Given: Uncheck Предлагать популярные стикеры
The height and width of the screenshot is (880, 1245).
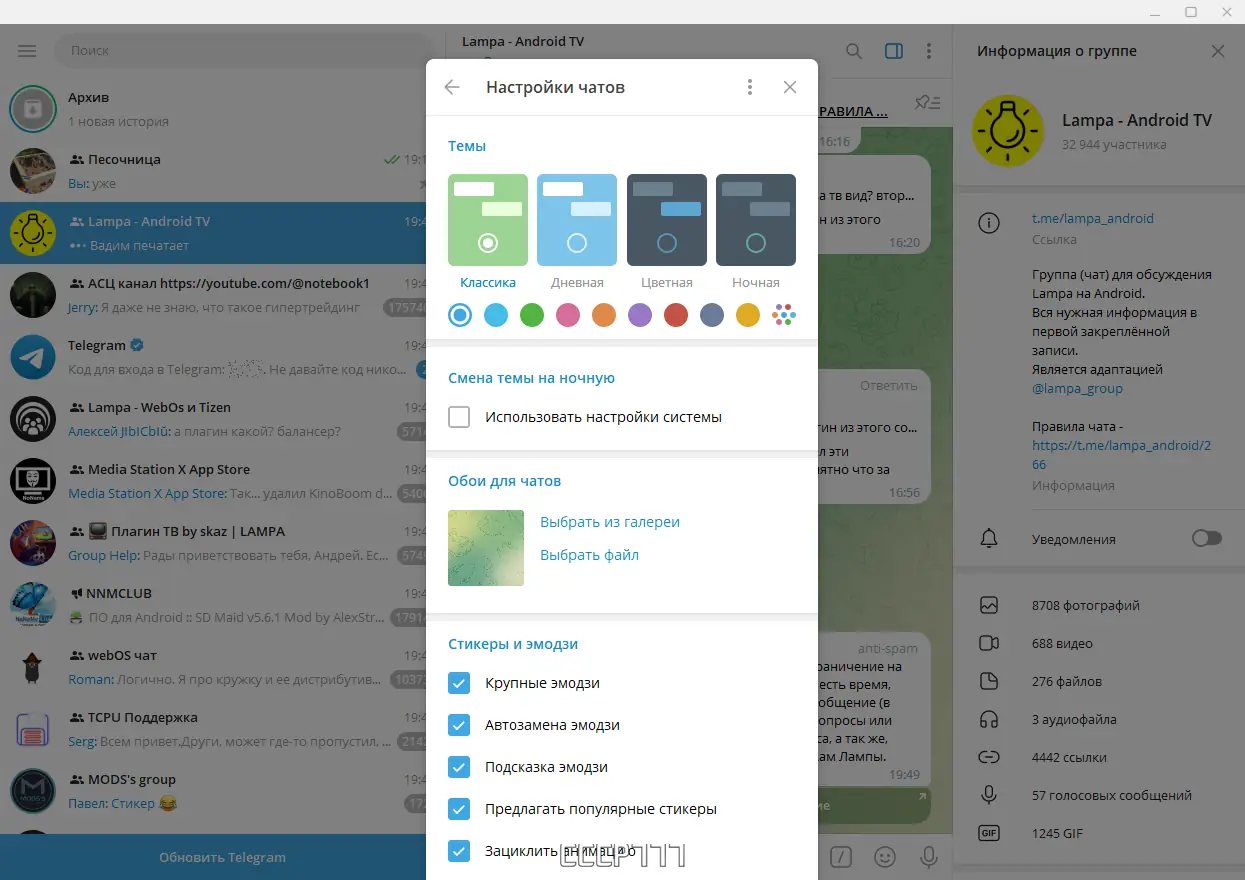Looking at the screenshot, I should pos(459,809).
